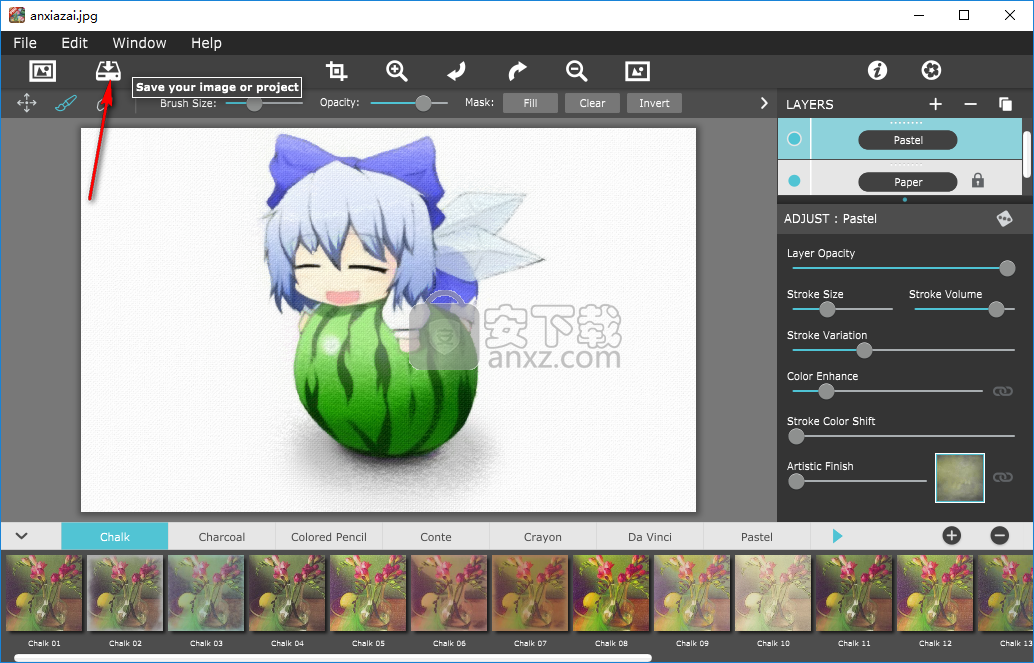Switch to the Pastel preset tab
This screenshot has width=1034, height=663.
click(756, 536)
